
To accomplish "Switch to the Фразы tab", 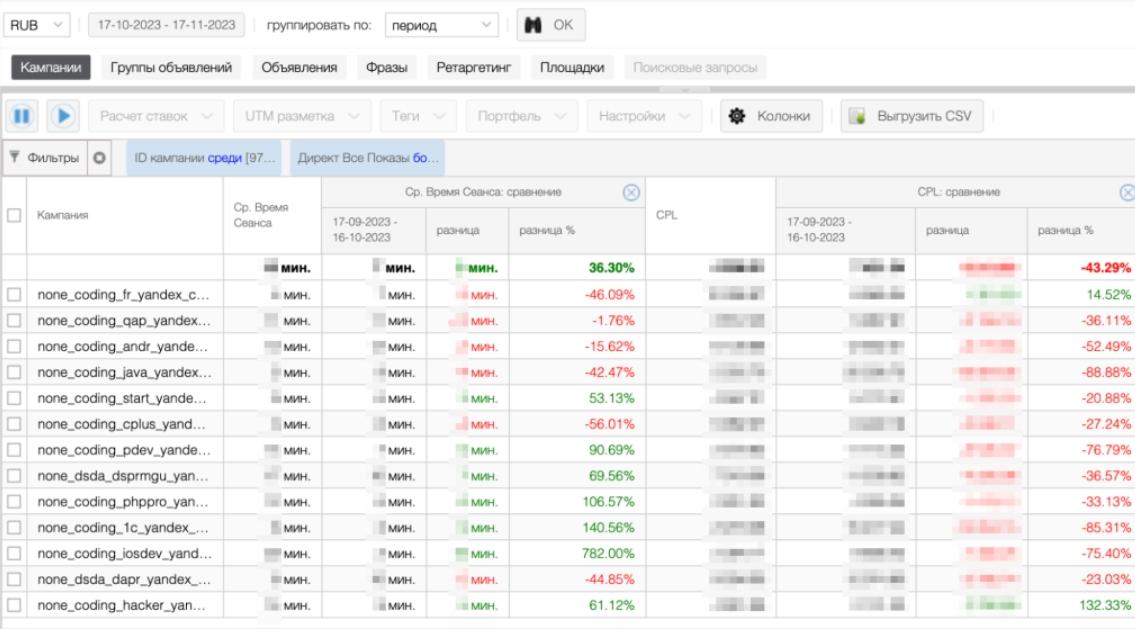I will 387,67.
